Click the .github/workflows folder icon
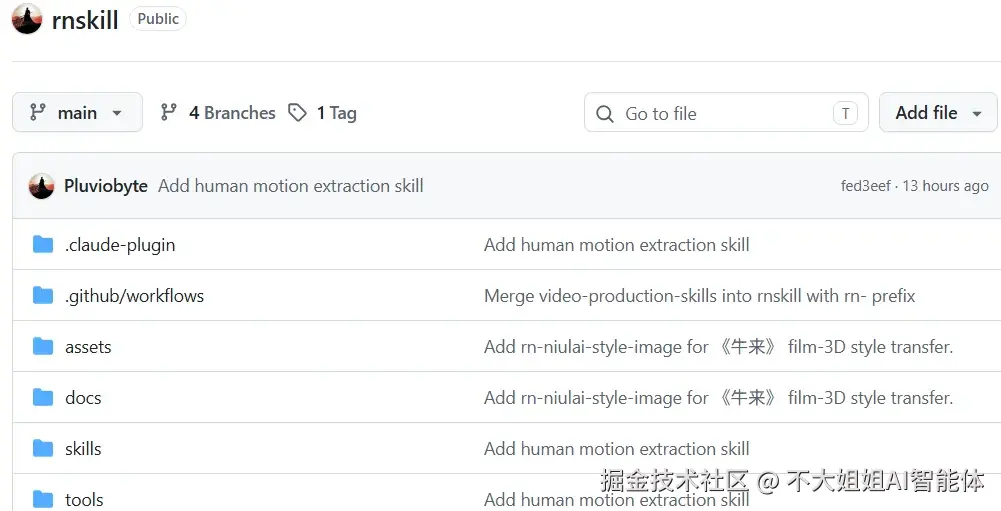This screenshot has width=1001, height=511. coord(43,295)
